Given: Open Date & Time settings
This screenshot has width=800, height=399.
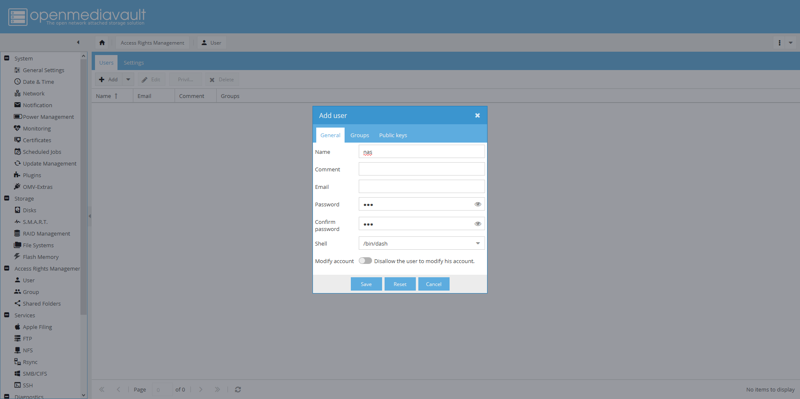Looking at the screenshot, I should point(34,82).
